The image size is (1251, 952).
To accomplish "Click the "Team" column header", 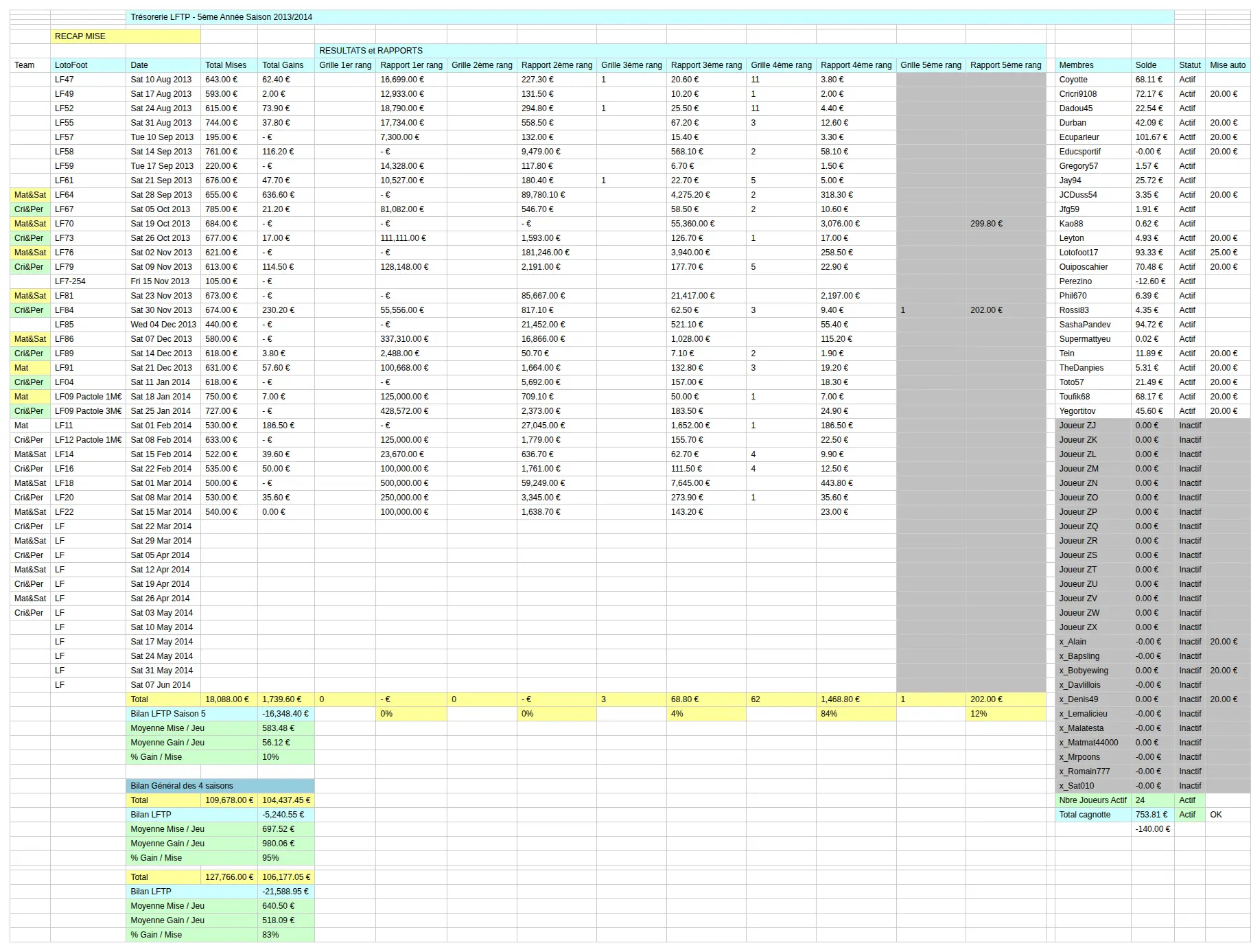I will coord(30,65).
